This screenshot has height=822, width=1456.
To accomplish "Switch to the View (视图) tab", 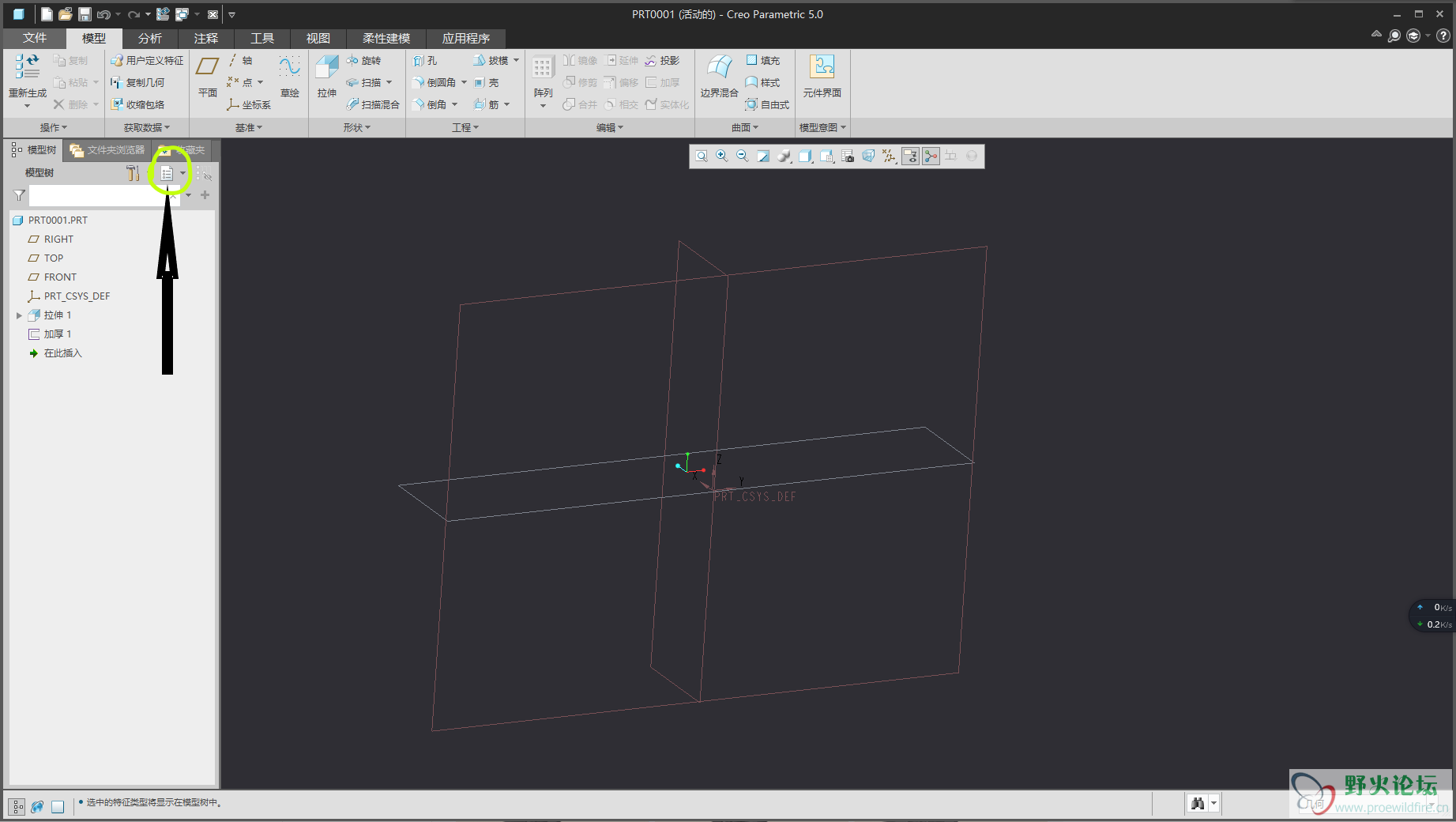I will (x=318, y=38).
